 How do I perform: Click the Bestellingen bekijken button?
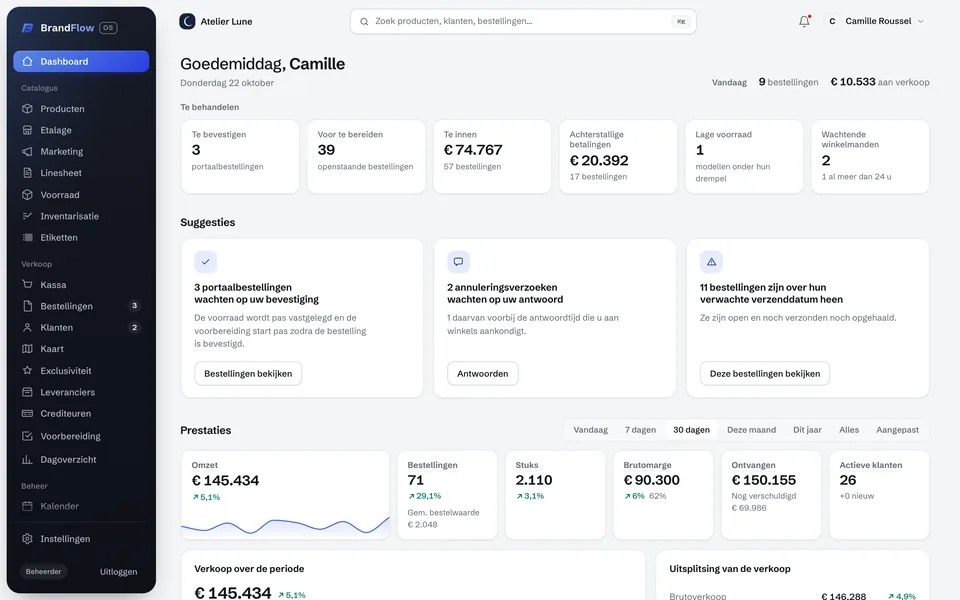tap(248, 373)
